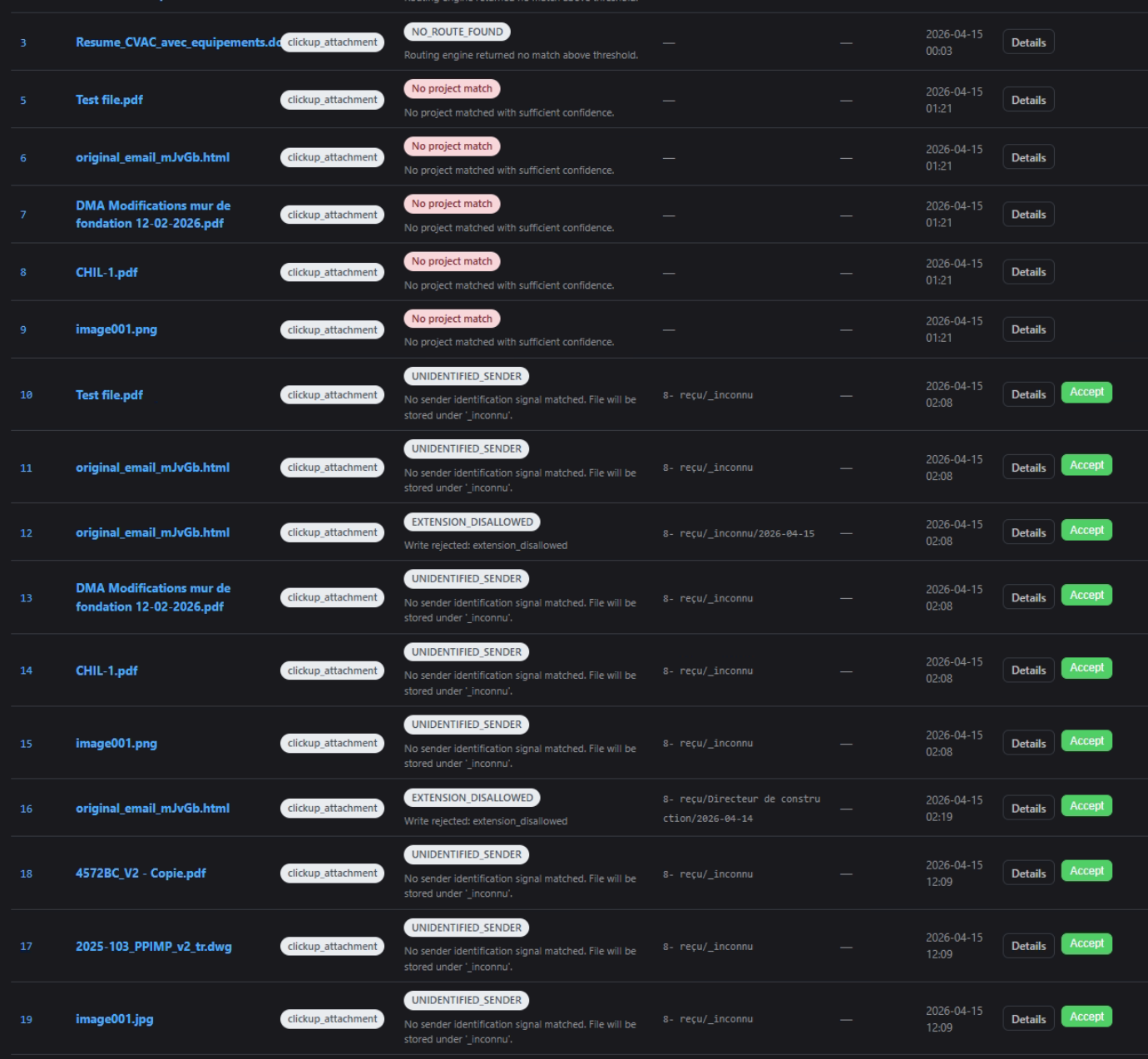Click the NO_ROUTE_FOUND status badge
Image resolution: width=1148 pixels, height=1059 pixels.
457,32
